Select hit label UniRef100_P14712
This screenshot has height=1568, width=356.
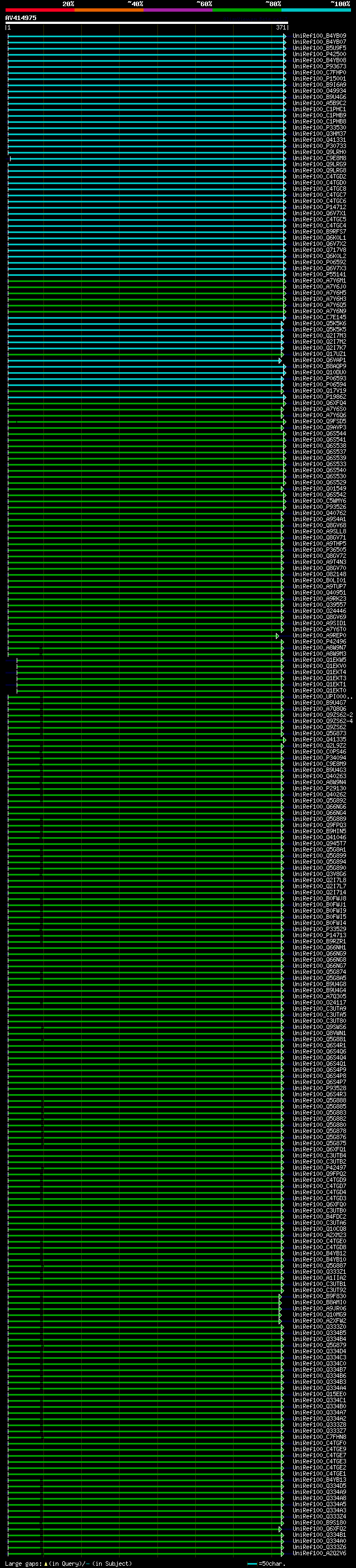pos(319,207)
